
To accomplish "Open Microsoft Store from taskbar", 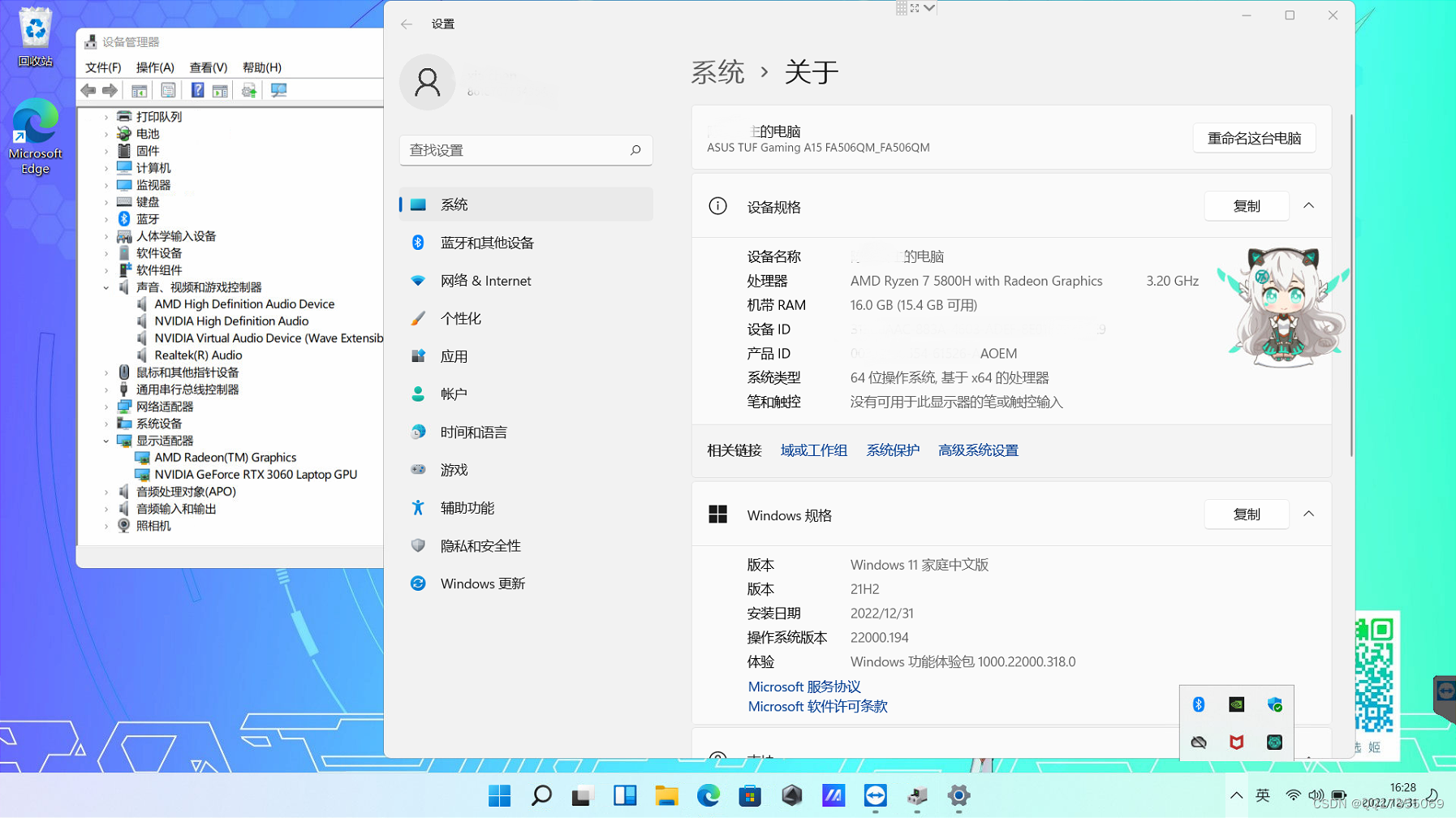I will (750, 796).
